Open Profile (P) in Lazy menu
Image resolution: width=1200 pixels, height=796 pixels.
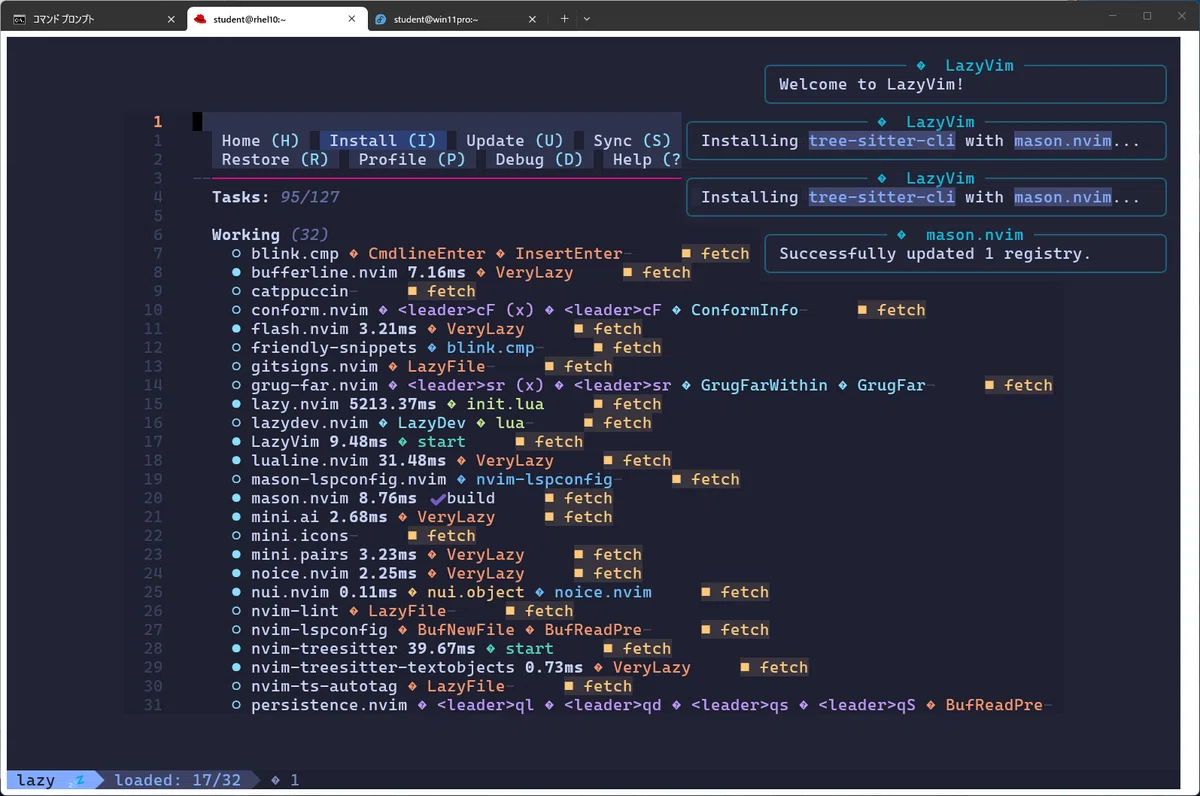[412, 160]
